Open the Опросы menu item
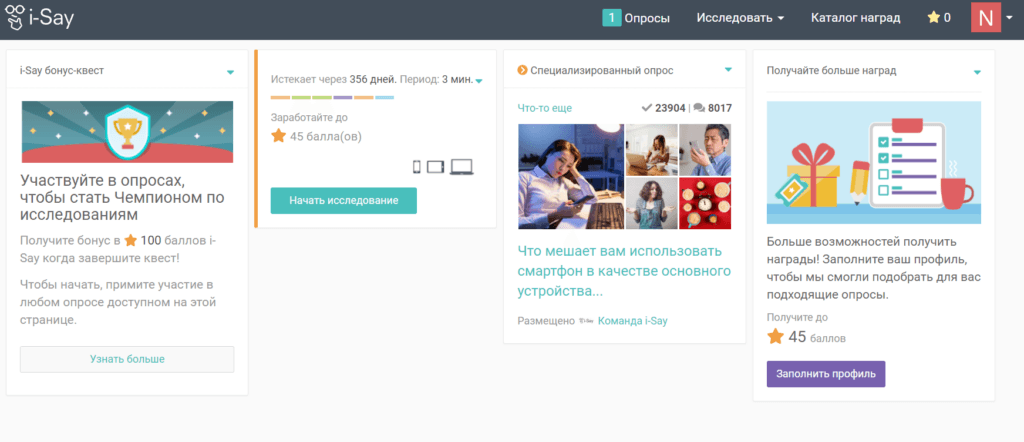This screenshot has height=442, width=1024. click(x=647, y=18)
